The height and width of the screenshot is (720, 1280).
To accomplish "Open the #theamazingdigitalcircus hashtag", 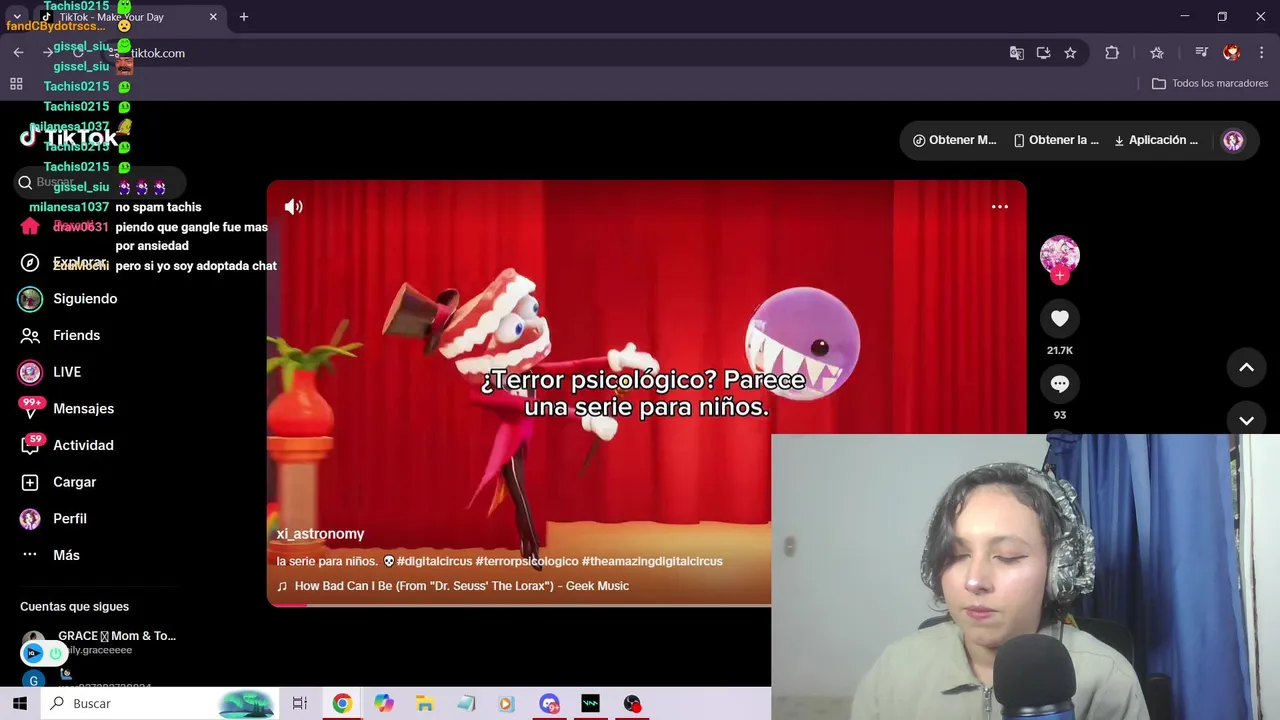I will [x=652, y=561].
